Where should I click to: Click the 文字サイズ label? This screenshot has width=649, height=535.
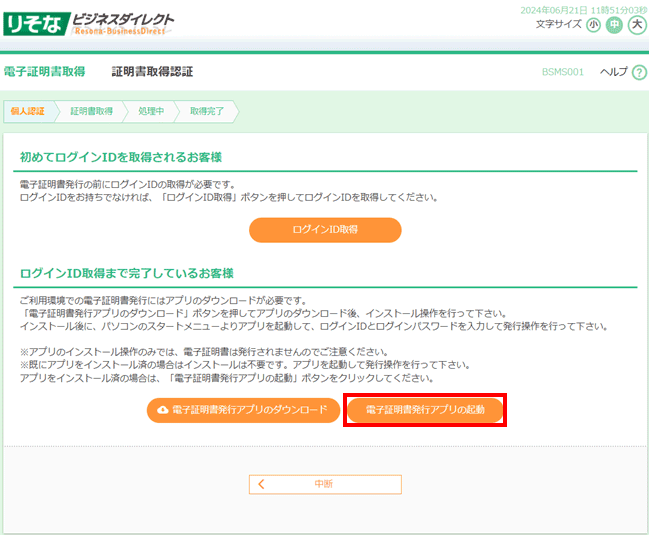coord(559,24)
